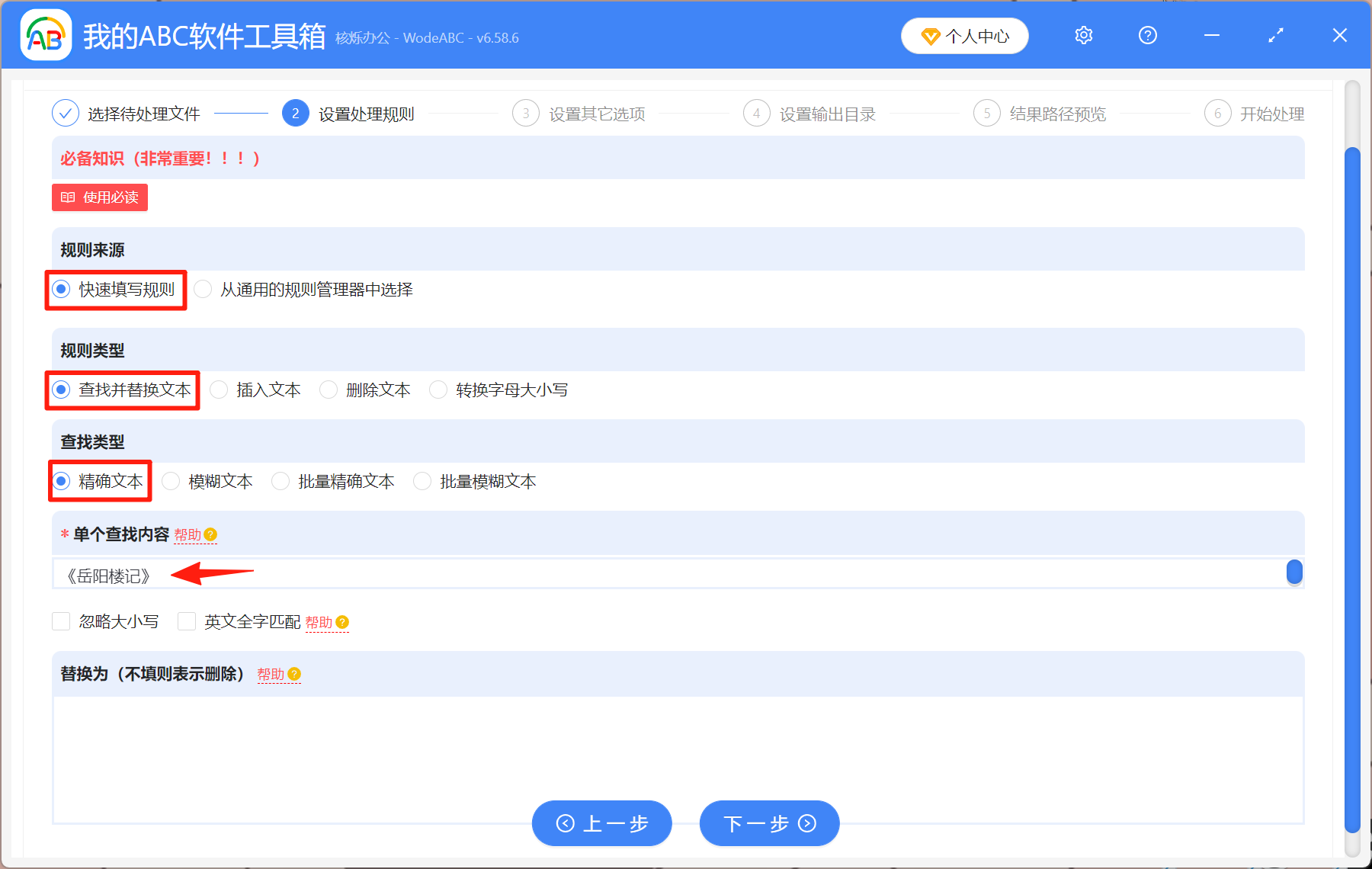Click the 上一步 button
This screenshot has height=869, width=1372.
(601, 823)
